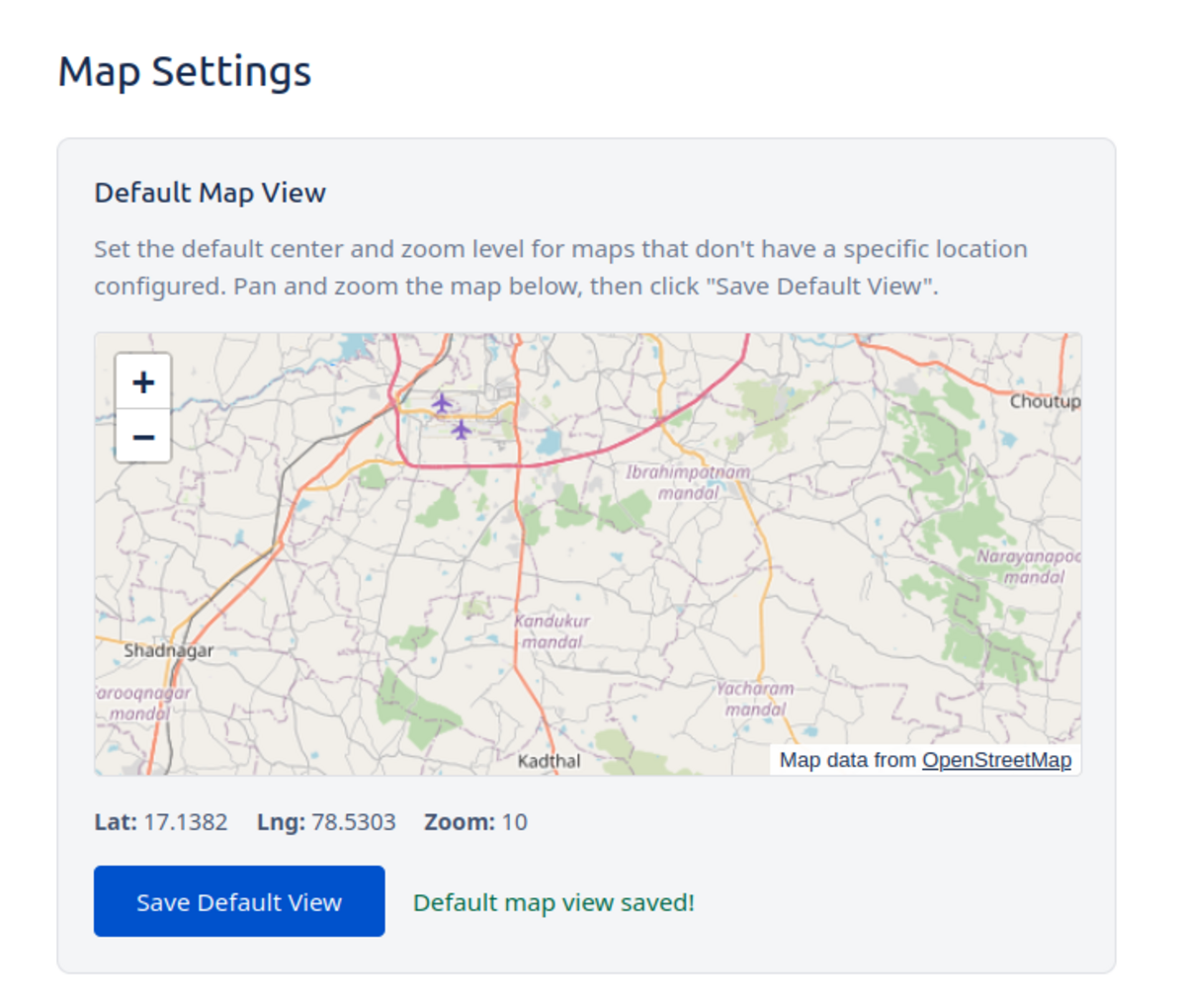Click the Shadnagar town label

[x=170, y=650]
